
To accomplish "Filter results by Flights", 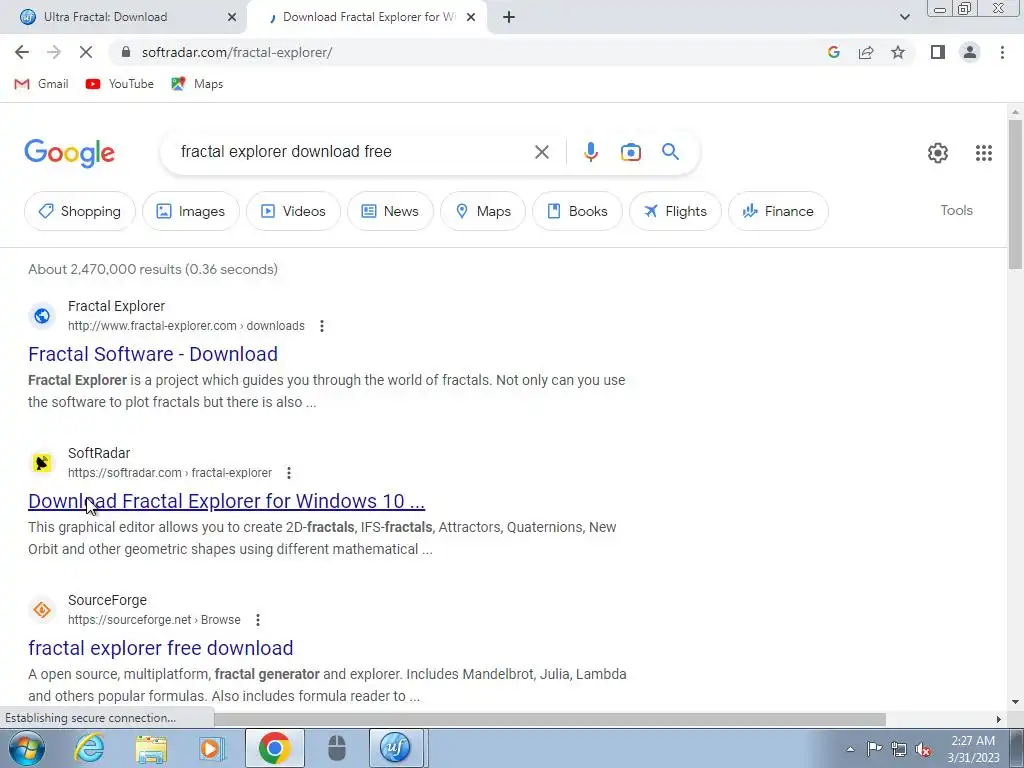I will [x=675, y=211].
